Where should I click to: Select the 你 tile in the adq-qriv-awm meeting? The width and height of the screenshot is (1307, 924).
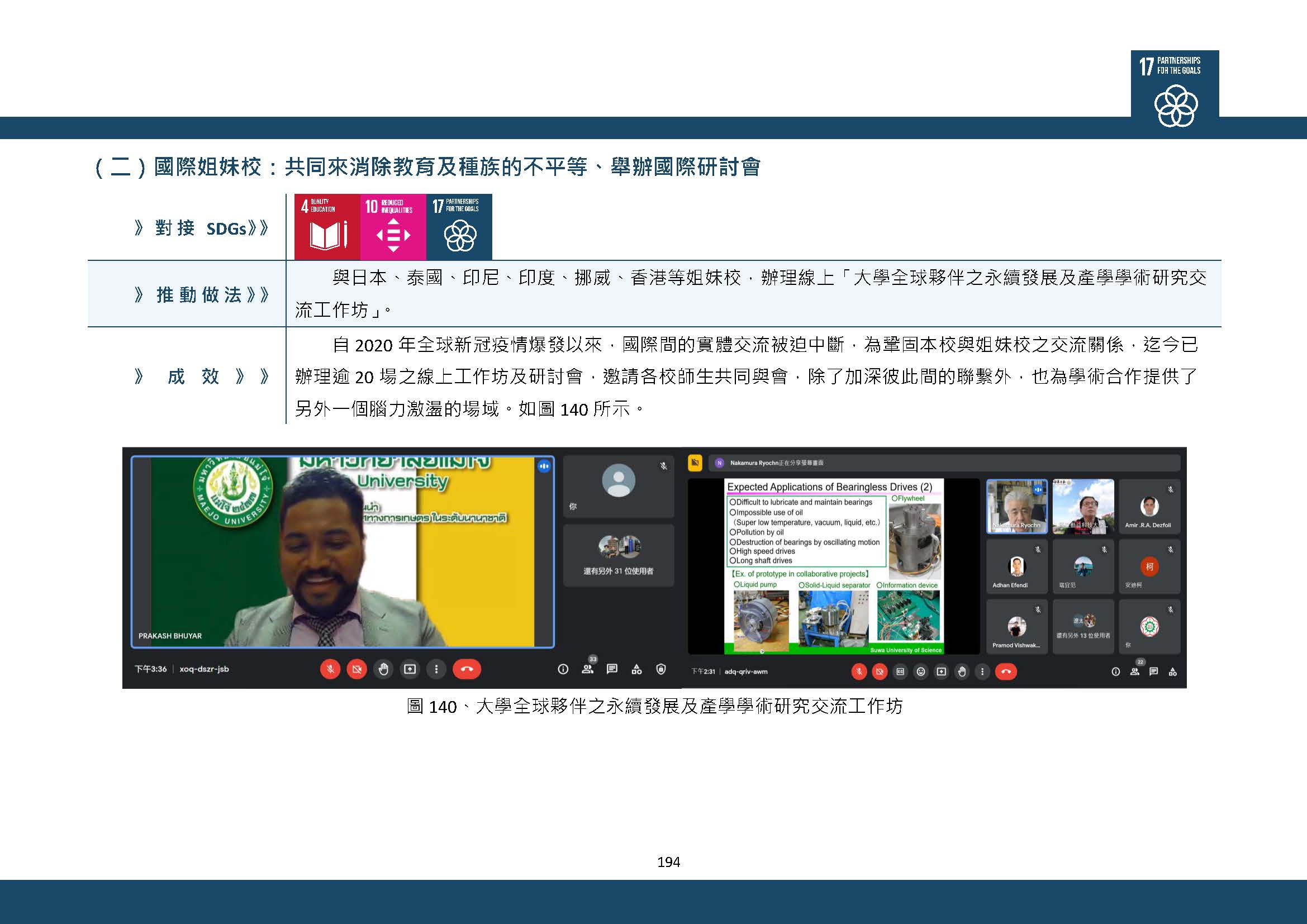(1149, 626)
